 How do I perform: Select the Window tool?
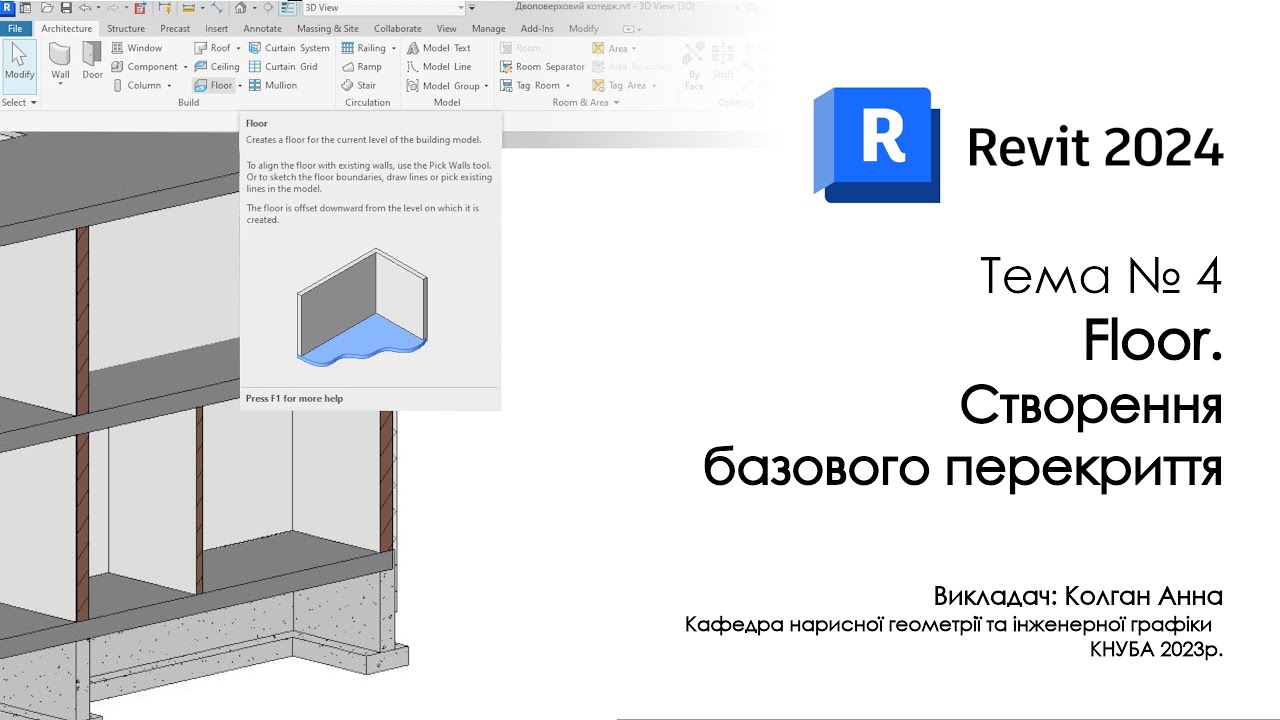tap(136, 48)
